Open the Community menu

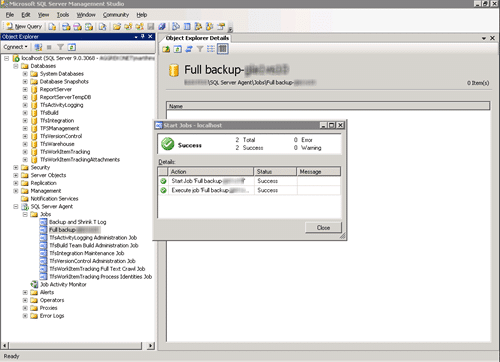[116, 15]
